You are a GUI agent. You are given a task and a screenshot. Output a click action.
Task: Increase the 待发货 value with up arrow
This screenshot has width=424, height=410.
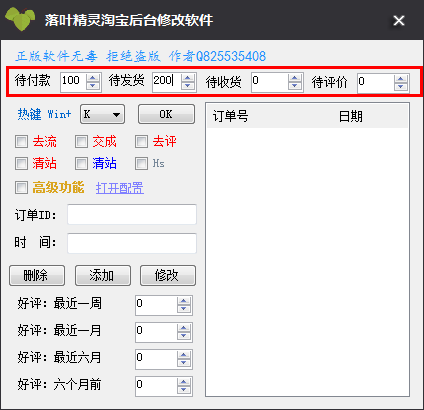tap(188, 78)
